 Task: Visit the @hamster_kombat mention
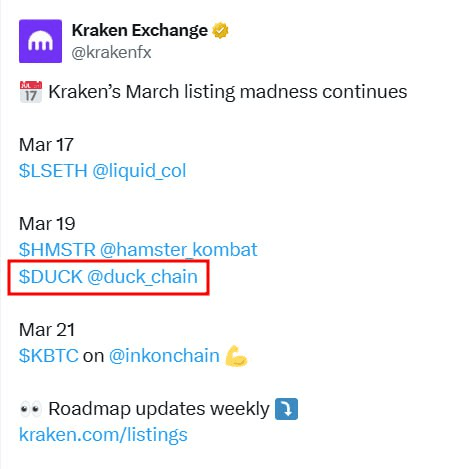179,250
